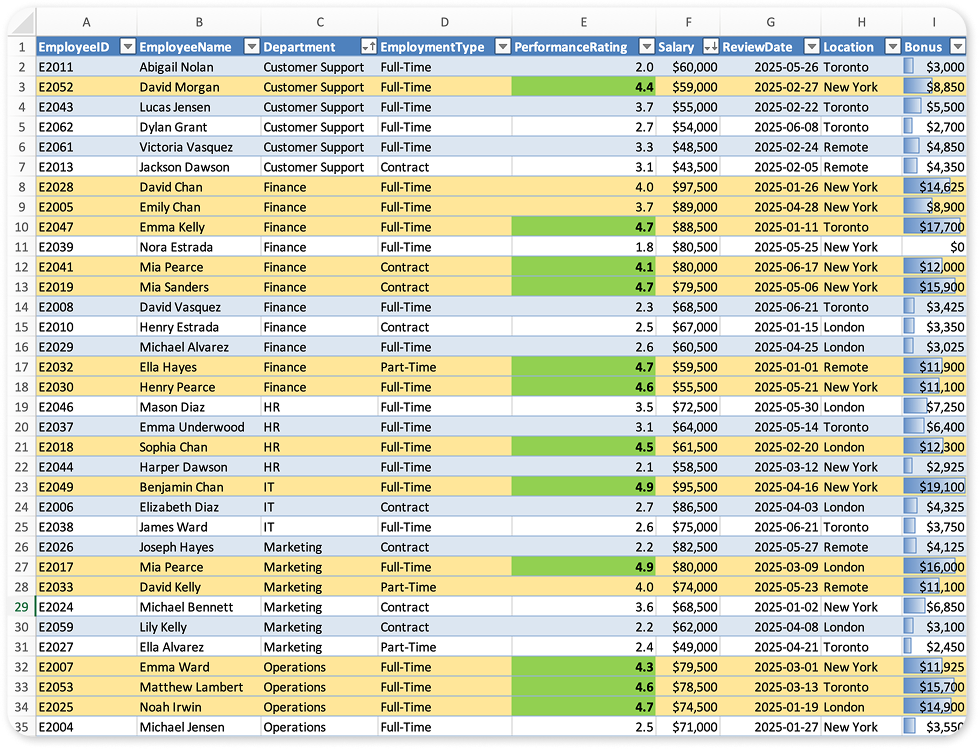Select the Benjamin Chan cell
Screen dimensions: 979x749
click(199, 487)
